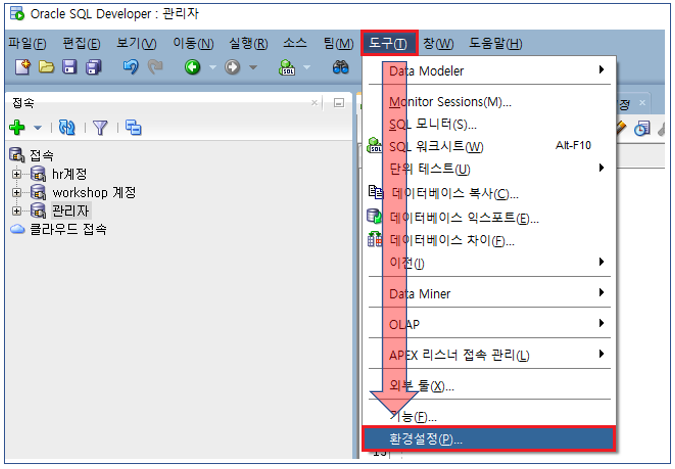Expand the OLAP submenu arrow
The width and height of the screenshot is (675, 469).
click(601, 323)
